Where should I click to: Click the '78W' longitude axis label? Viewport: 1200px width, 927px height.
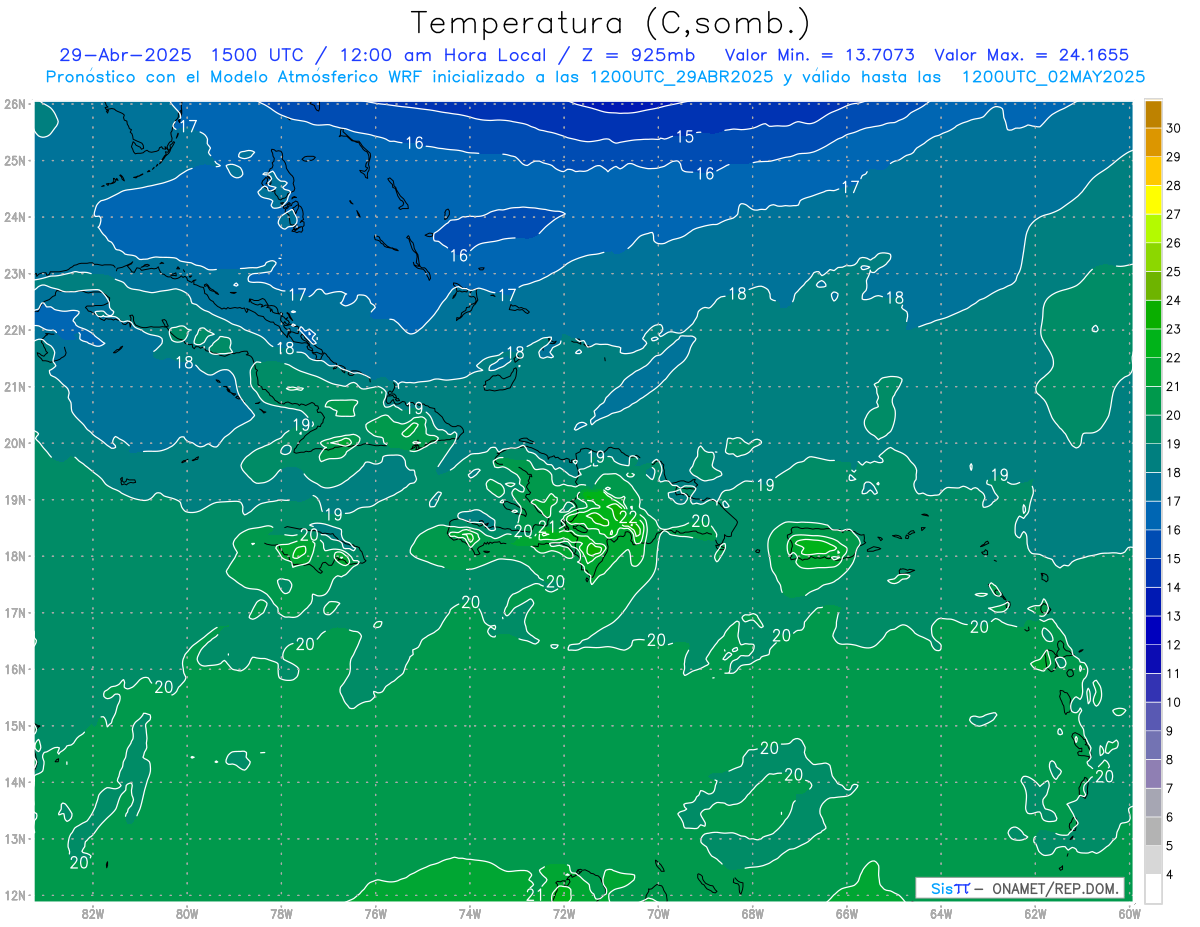click(x=281, y=913)
